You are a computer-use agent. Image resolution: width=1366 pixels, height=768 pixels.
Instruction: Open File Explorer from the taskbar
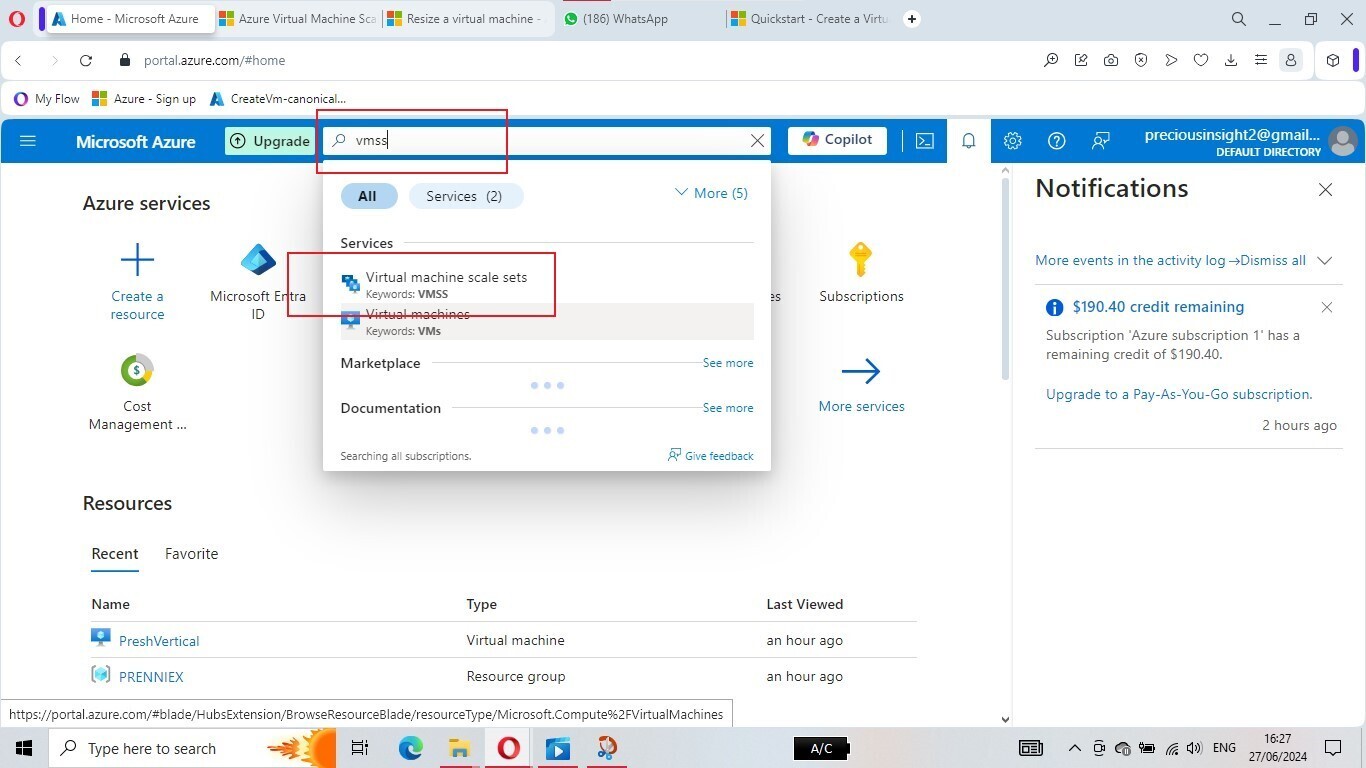click(459, 748)
